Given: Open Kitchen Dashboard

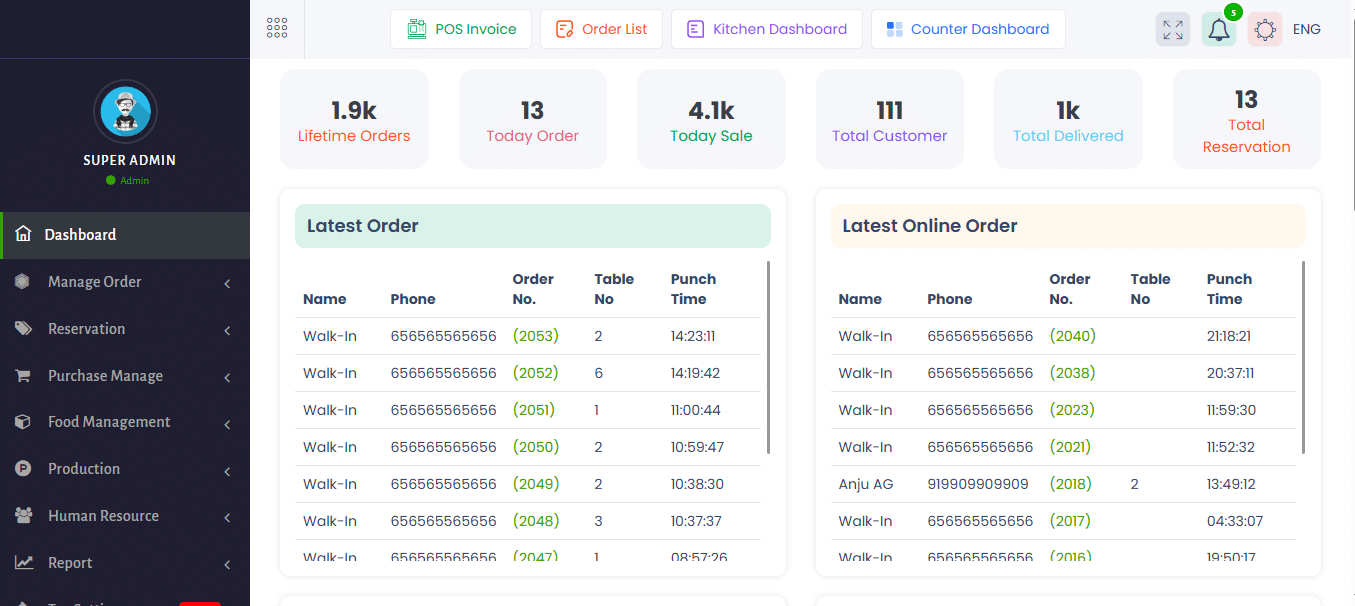Looking at the screenshot, I should [766, 29].
